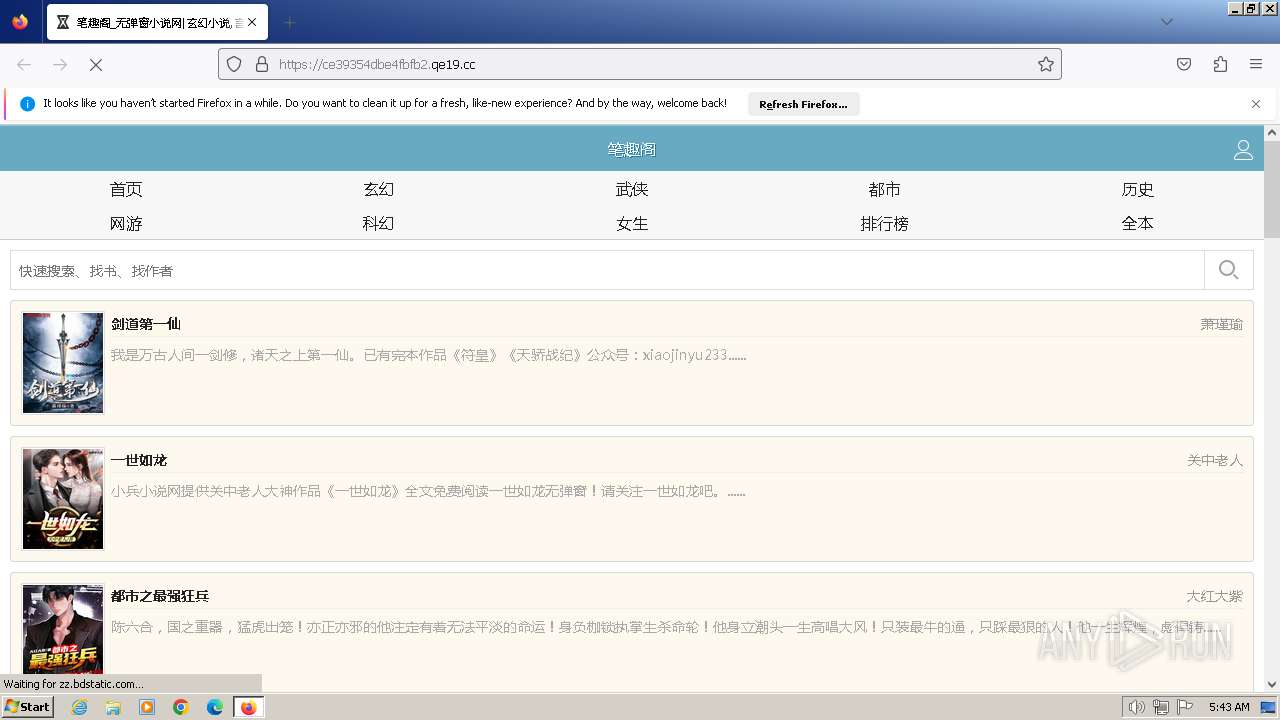The width and height of the screenshot is (1280, 720).
Task: Launch media player from taskbar
Action: (x=147, y=707)
